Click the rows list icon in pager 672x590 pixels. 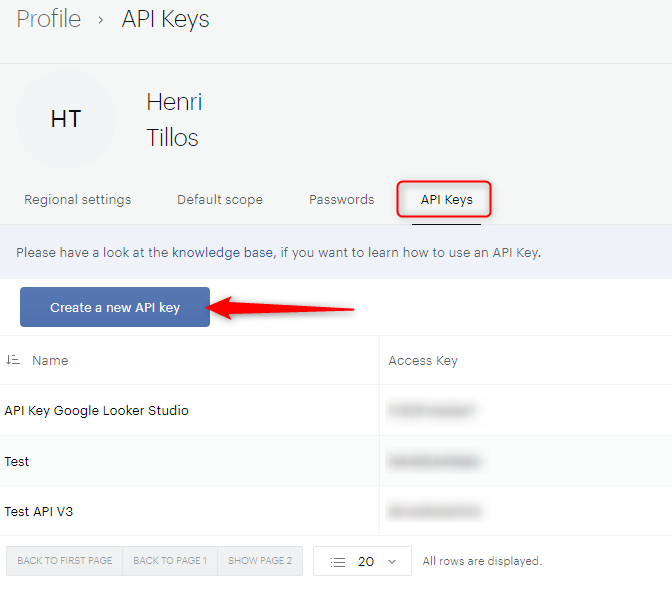[338, 562]
